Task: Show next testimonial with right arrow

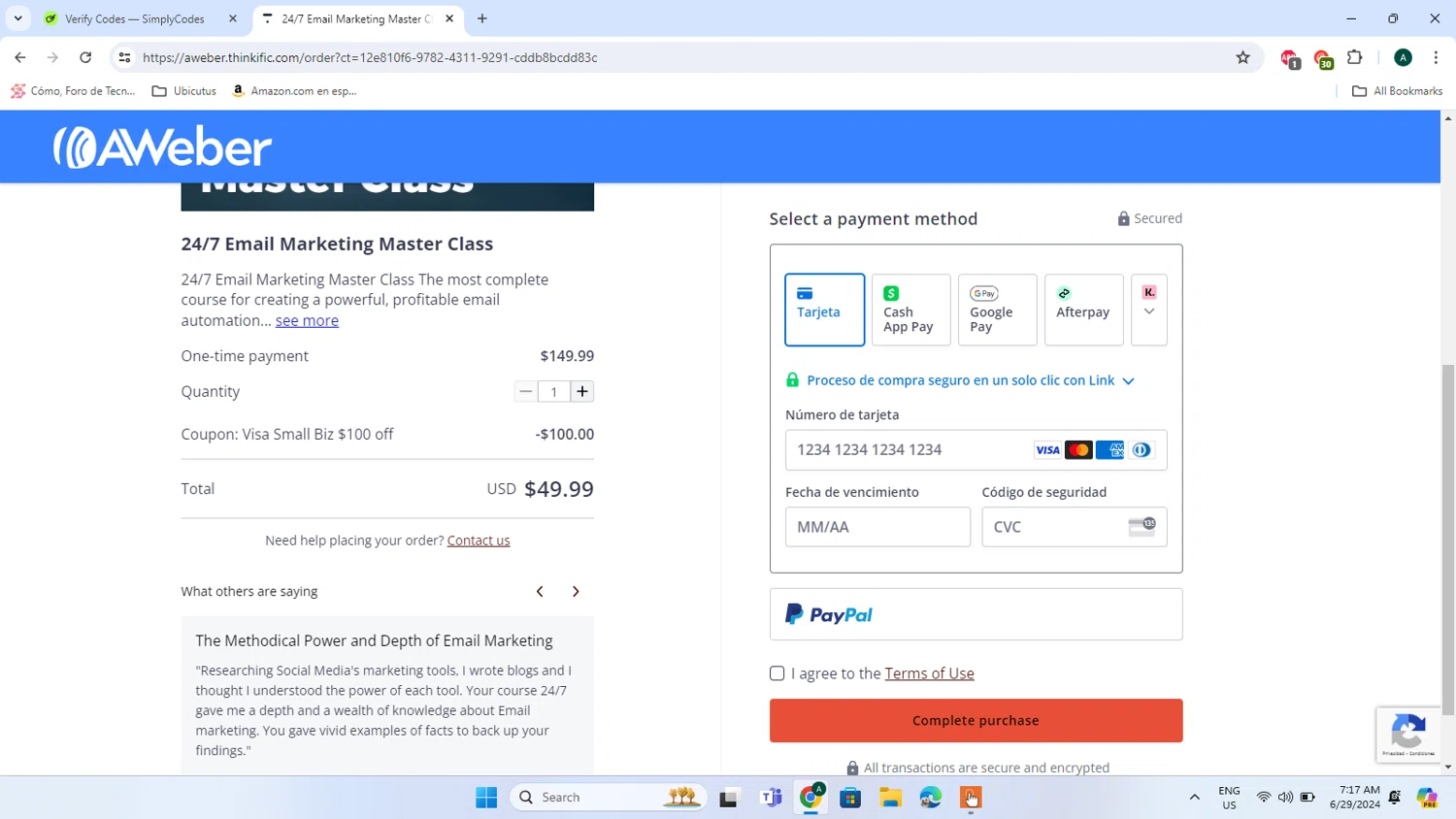Action: (x=576, y=592)
